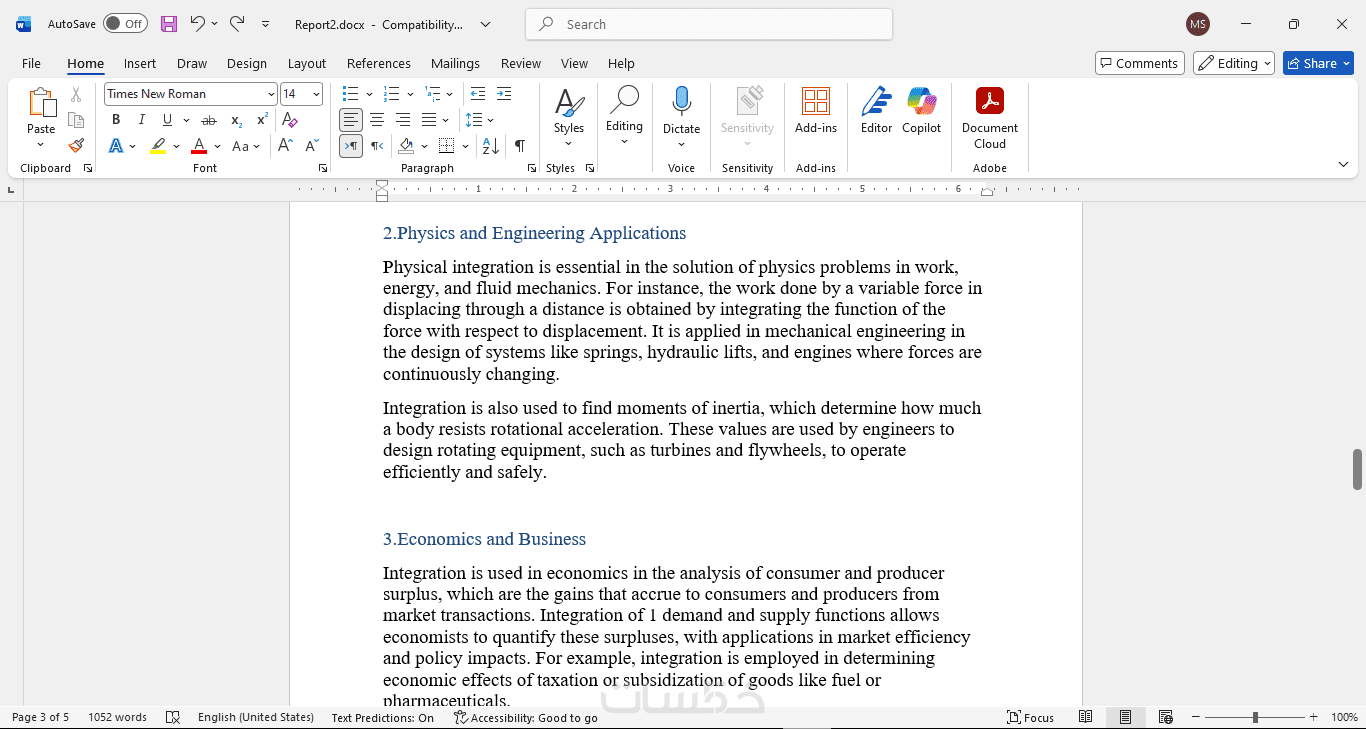The width and height of the screenshot is (1366, 729).
Task: Cut selection with the scissors icon
Action: click(x=76, y=95)
